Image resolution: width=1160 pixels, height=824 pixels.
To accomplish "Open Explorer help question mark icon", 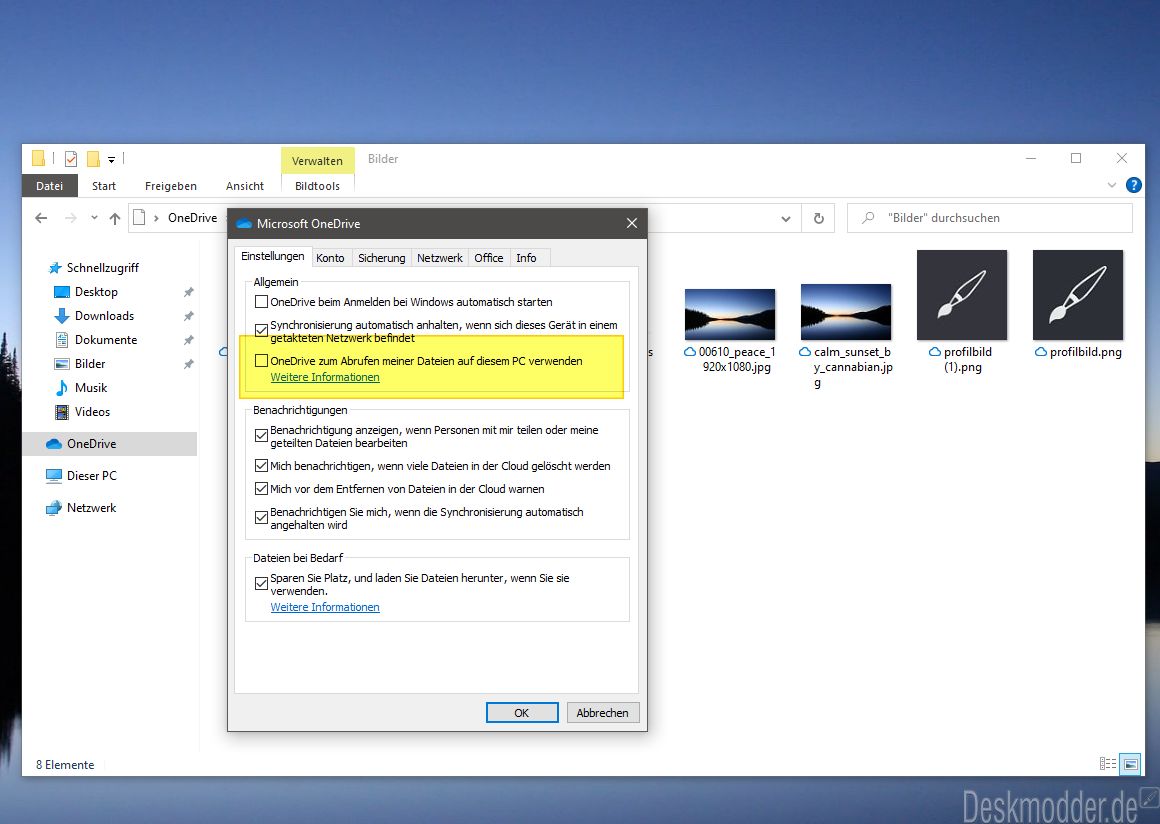I will [1133, 185].
